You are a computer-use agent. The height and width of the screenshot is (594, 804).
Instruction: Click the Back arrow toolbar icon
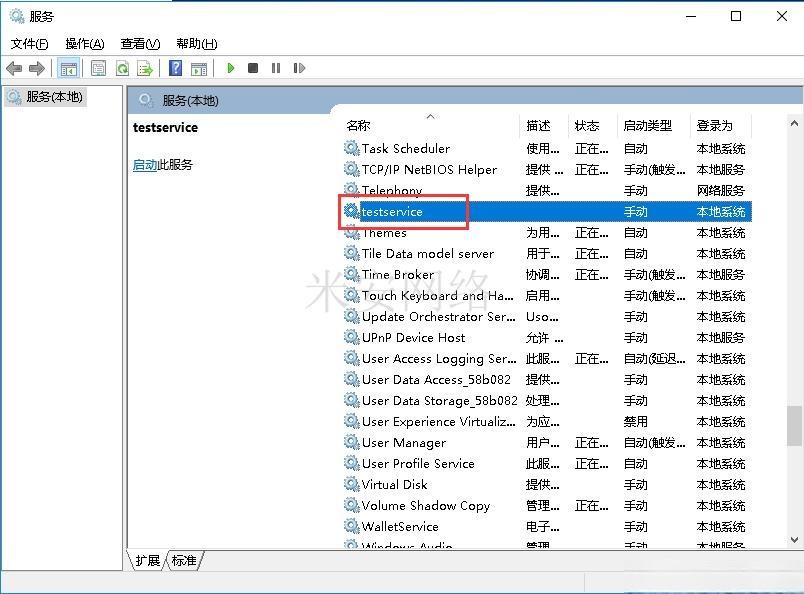[x=14, y=68]
